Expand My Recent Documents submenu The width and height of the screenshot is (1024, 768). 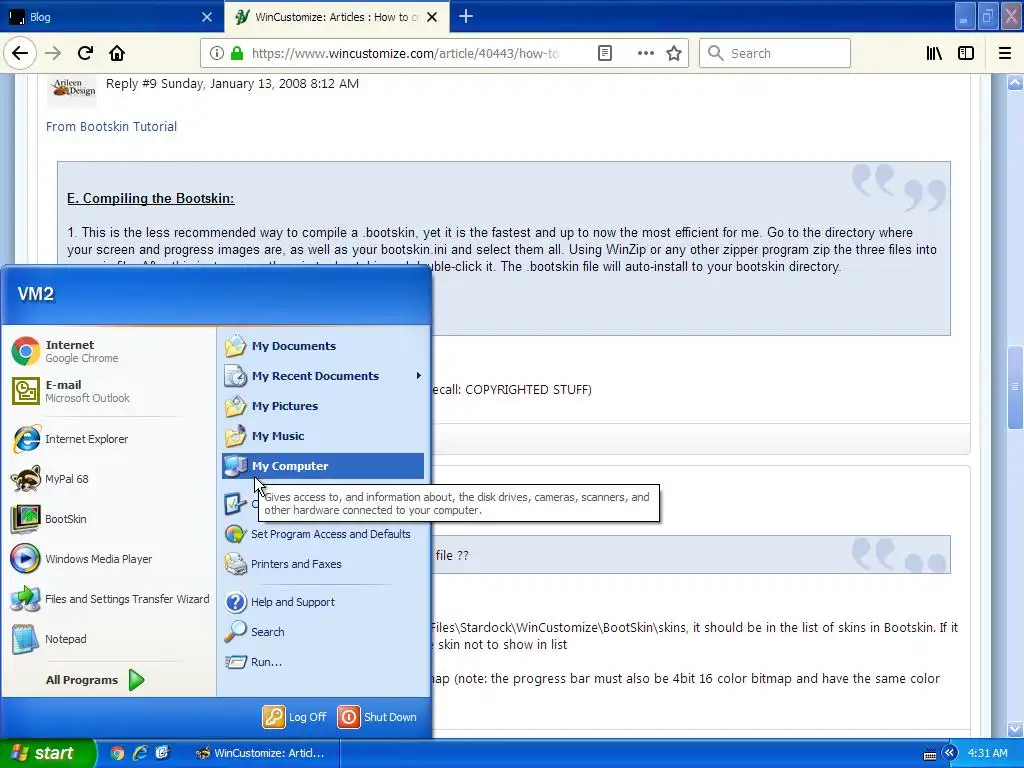click(x=323, y=376)
